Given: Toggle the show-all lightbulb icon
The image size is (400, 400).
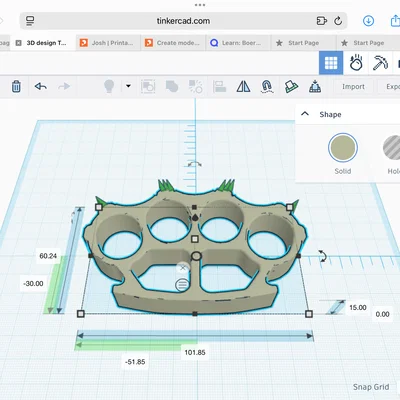Looking at the screenshot, I should (109, 86).
